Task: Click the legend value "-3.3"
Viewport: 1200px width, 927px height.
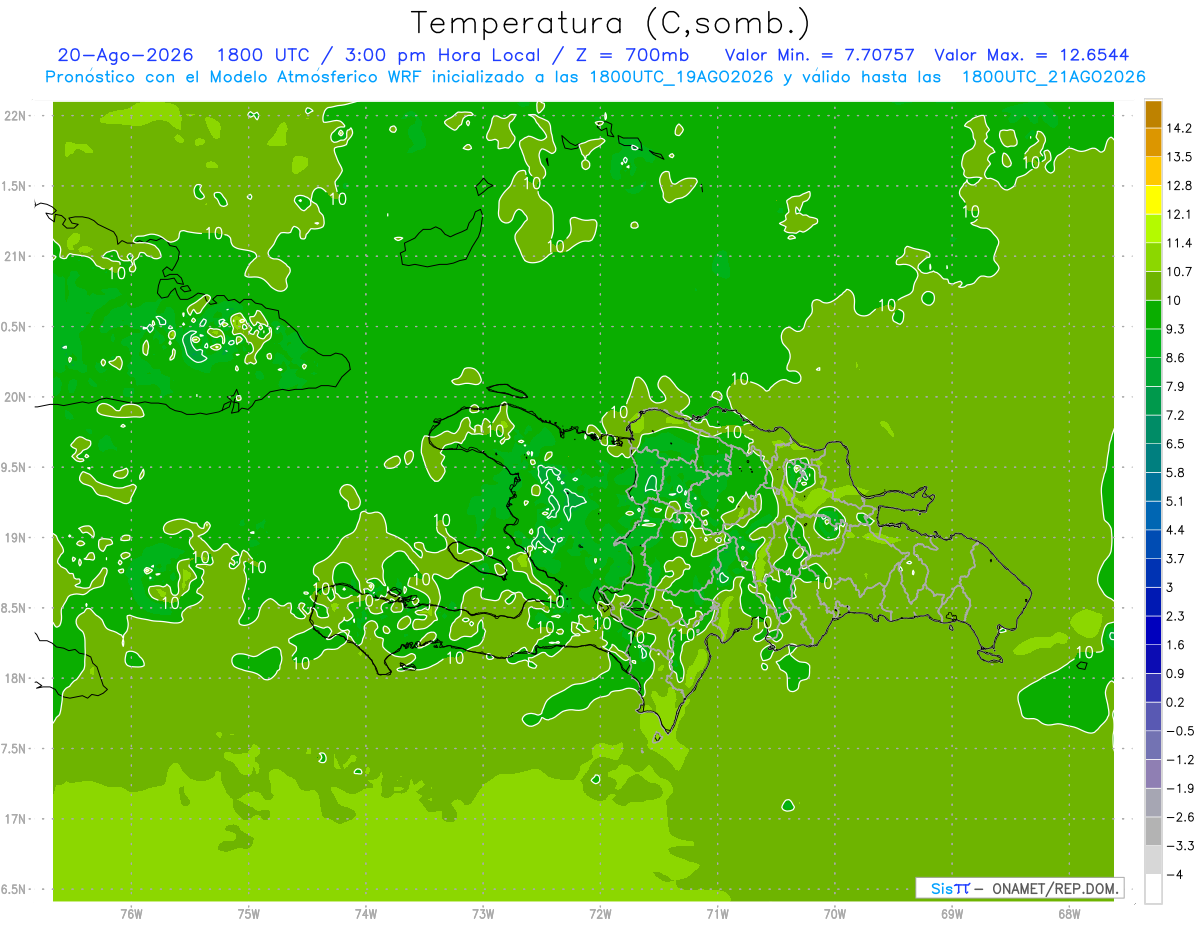Action: 1180,846
